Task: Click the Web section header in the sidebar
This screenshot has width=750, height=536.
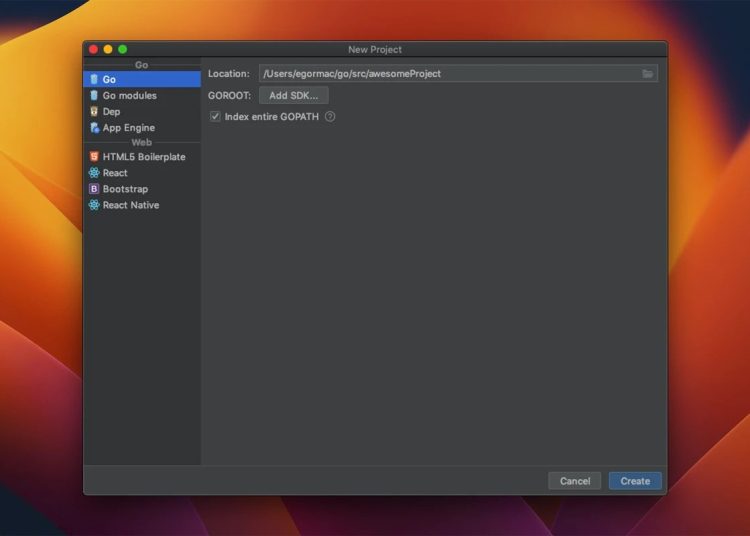Action: [x=141, y=143]
